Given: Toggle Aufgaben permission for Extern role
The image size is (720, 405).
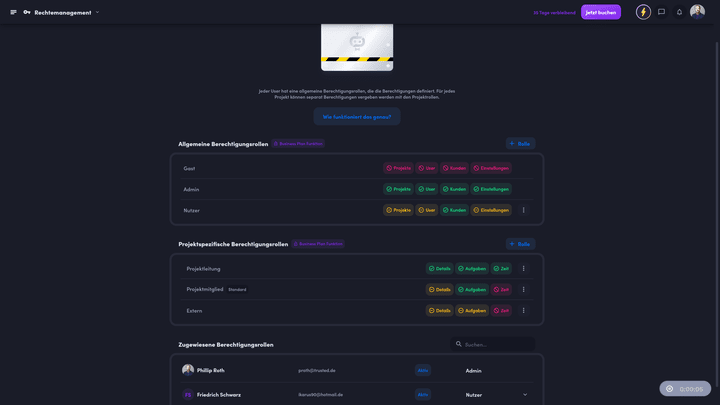Looking at the screenshot, I should (472, 310).
